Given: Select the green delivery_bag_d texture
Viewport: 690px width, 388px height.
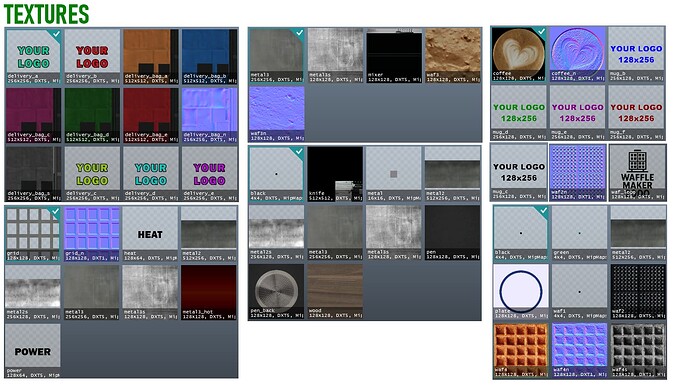Looking at the screenshot, I should pyautogui.click(x=92, y=115).
